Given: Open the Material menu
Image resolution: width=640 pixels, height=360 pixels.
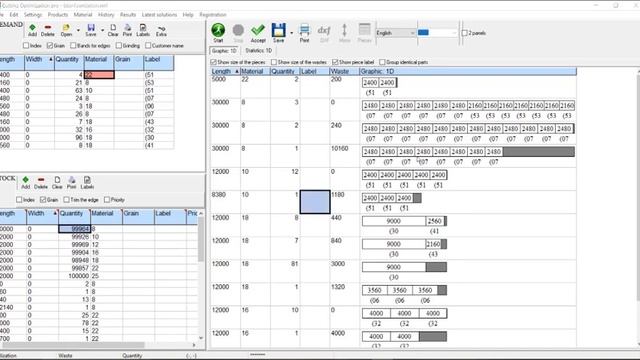Looking at the screenshot, I should coord(83,15).
